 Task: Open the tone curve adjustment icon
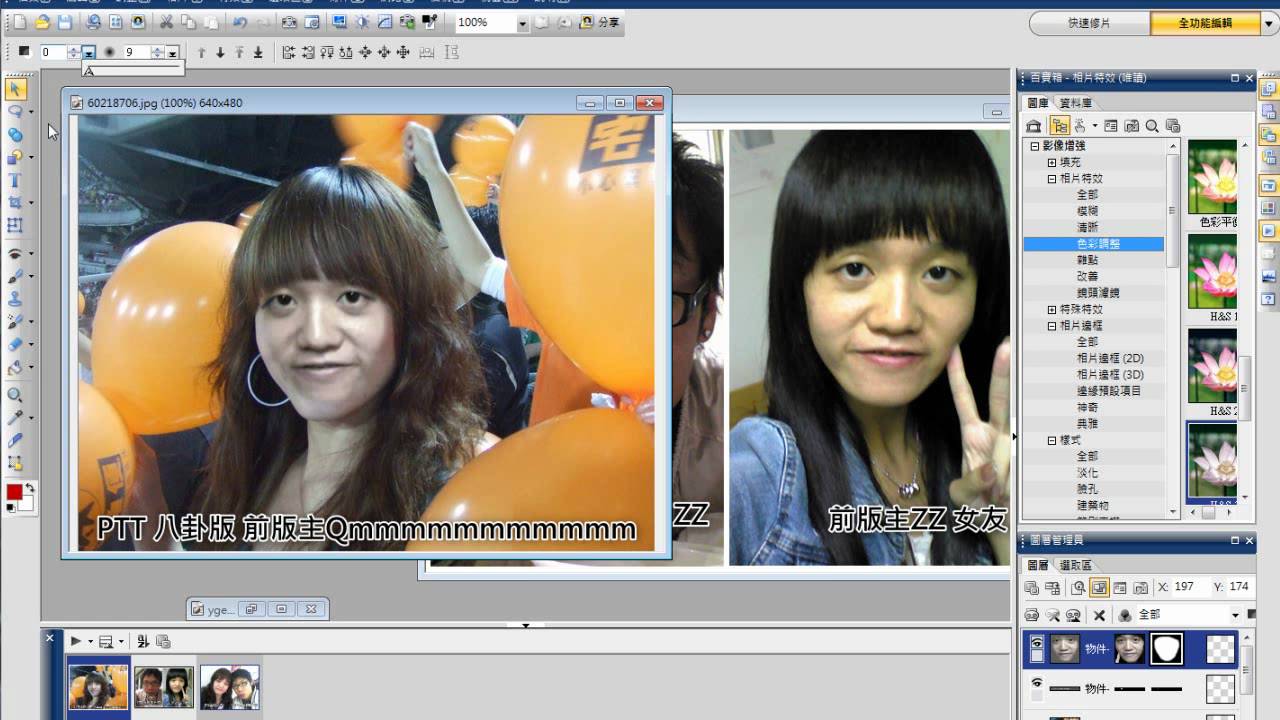coord(385,22)
